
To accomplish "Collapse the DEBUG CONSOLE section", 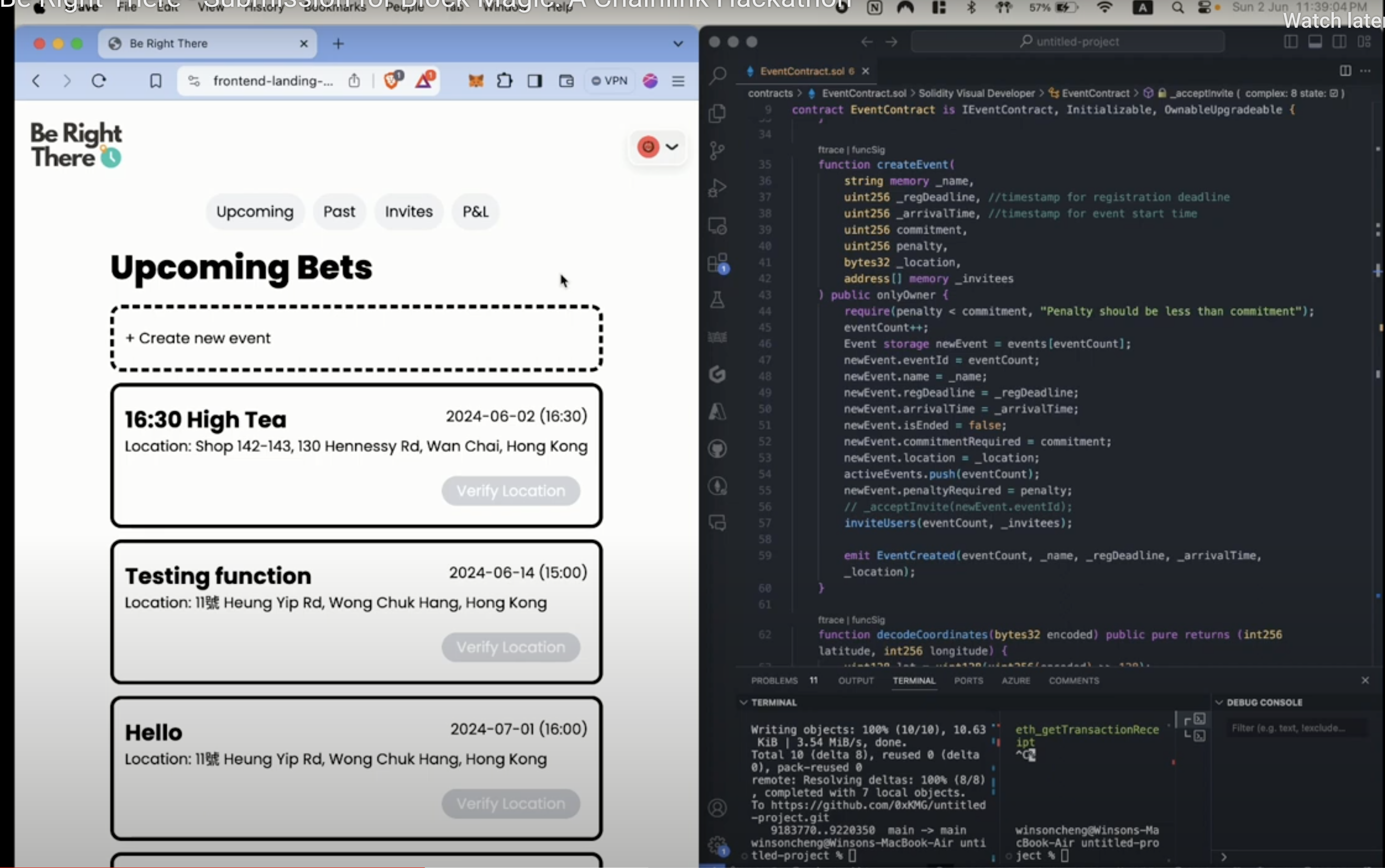I will [x=1219, y=703].
